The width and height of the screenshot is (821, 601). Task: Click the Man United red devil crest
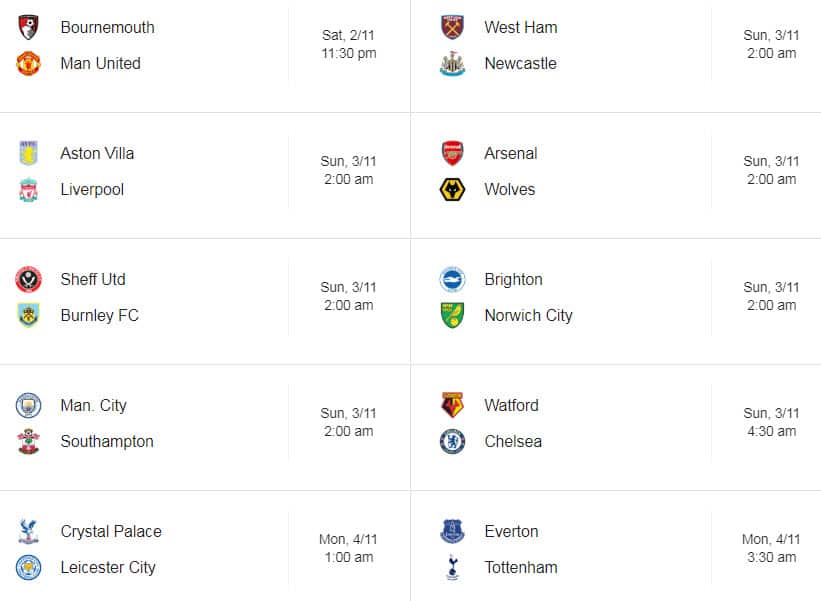[28, 63]
